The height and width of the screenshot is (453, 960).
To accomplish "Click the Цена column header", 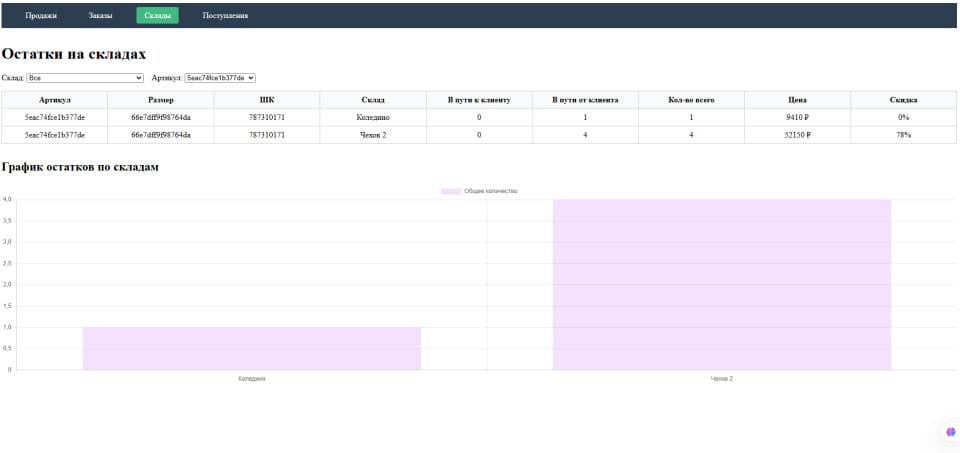I will pos(798,100).
